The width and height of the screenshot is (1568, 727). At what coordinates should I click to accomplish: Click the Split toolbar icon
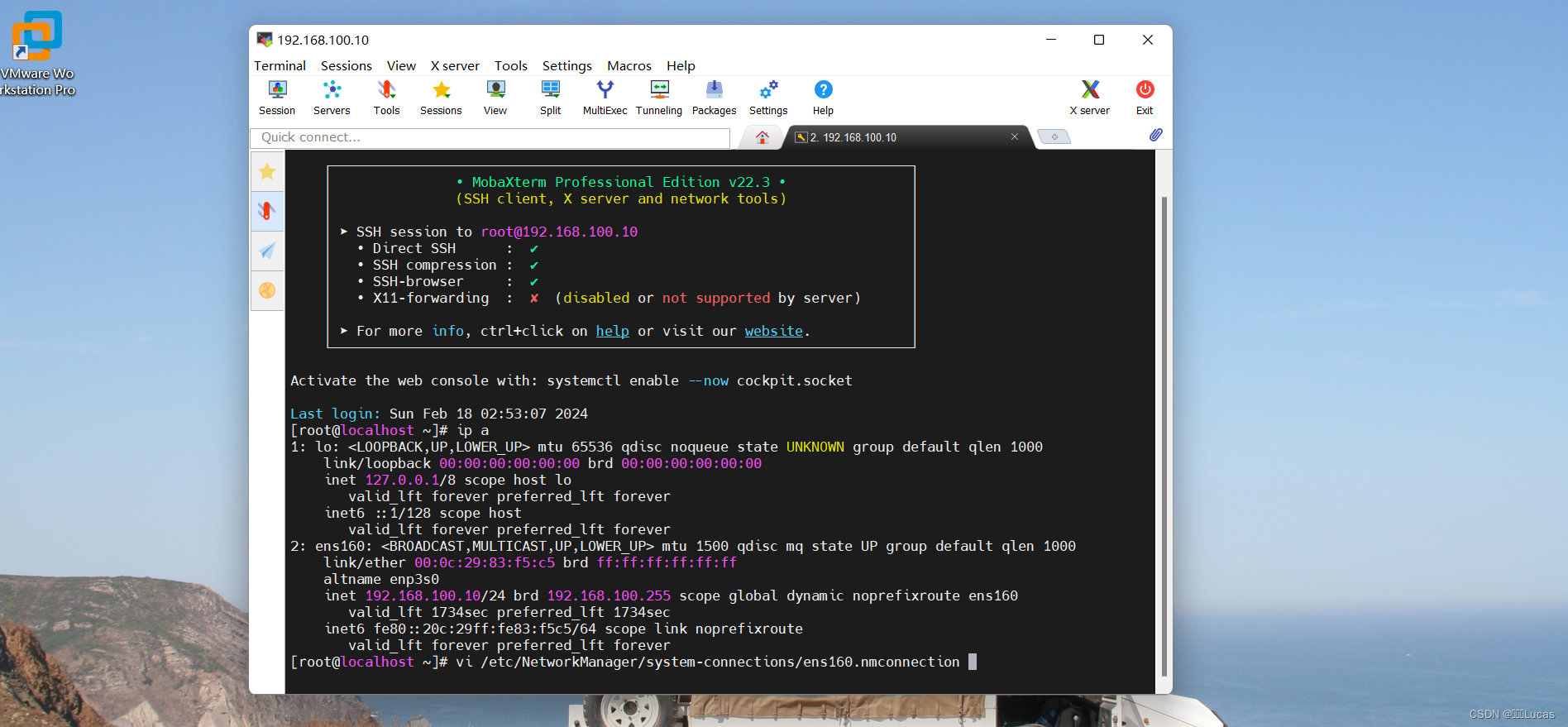[550, 98]
